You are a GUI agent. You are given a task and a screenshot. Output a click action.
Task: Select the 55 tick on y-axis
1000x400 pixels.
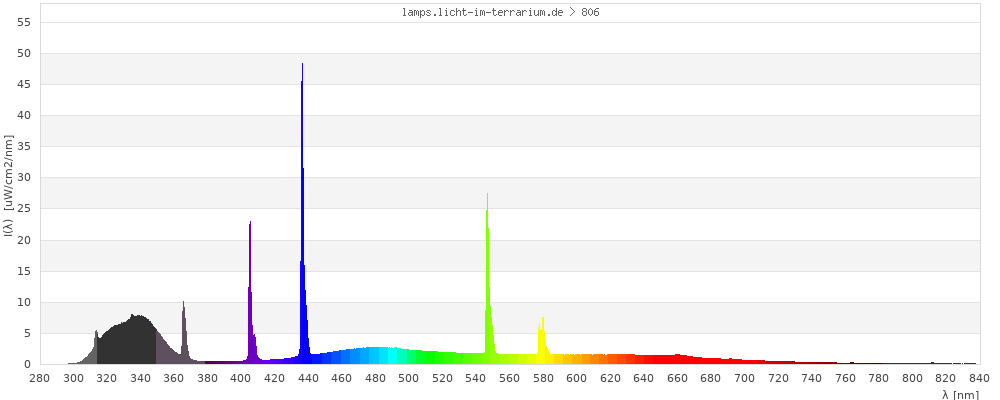pos(24,22)
